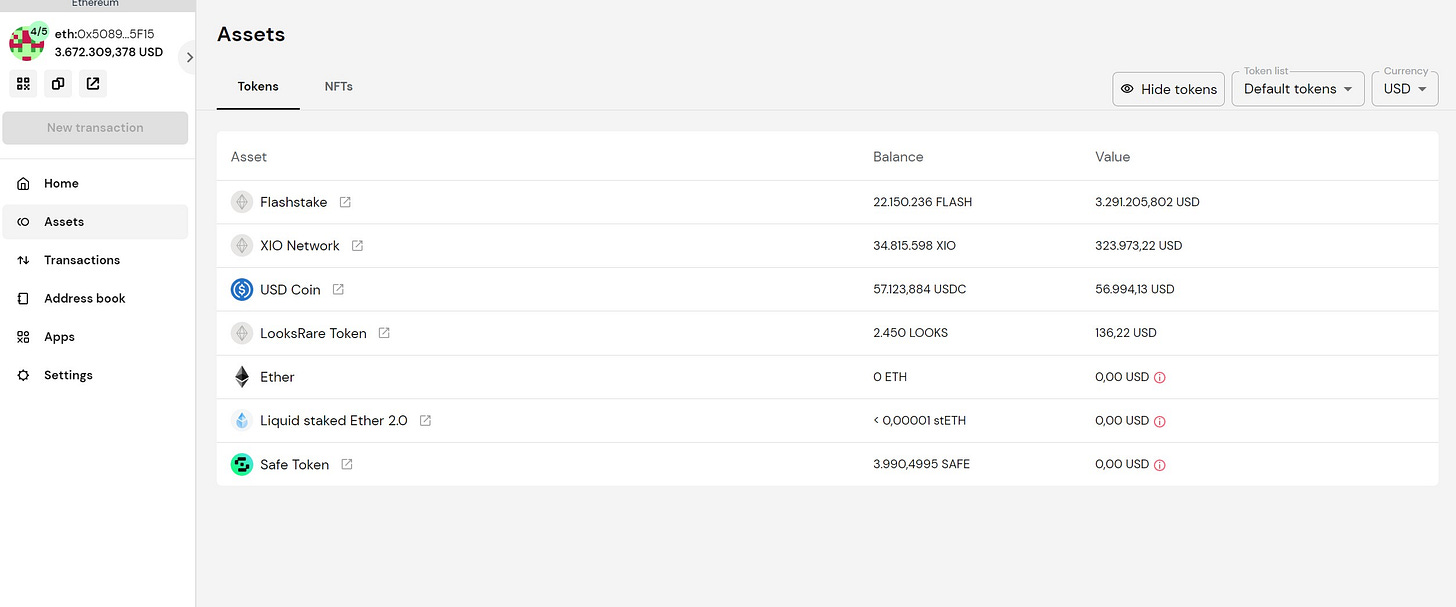
Task: Click the Value column header
Action: pyautogui.click(x=1113, y=157)
